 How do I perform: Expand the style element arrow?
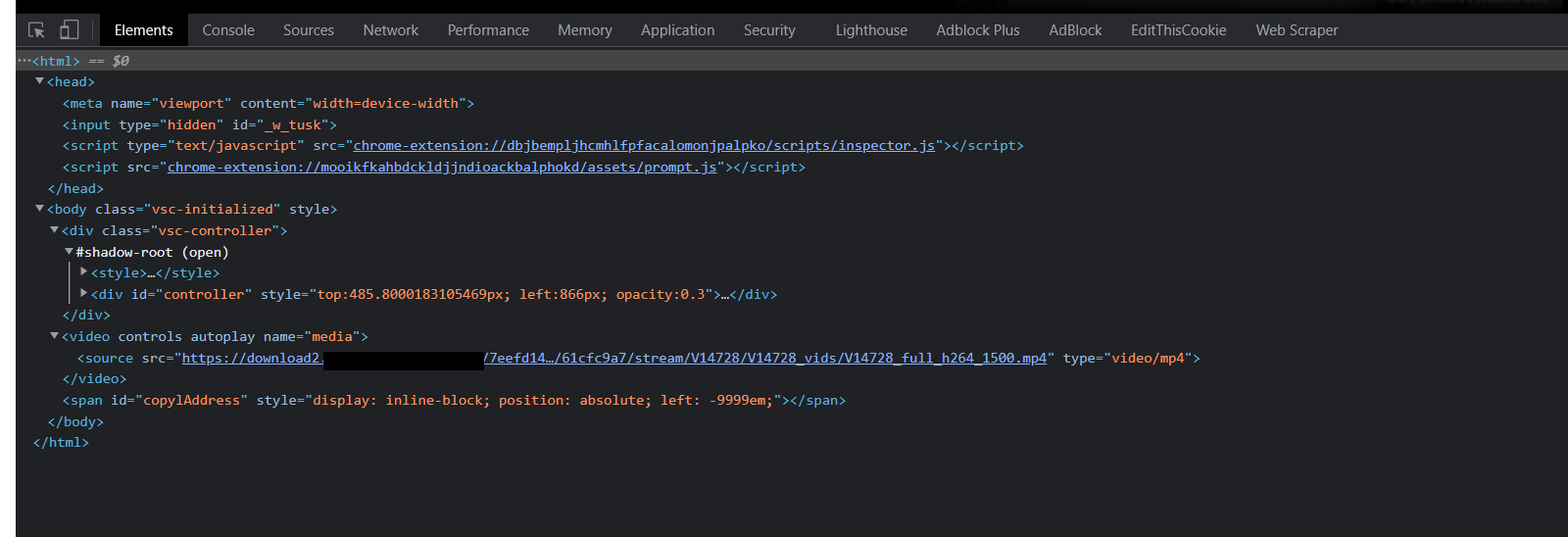(83, 272)
